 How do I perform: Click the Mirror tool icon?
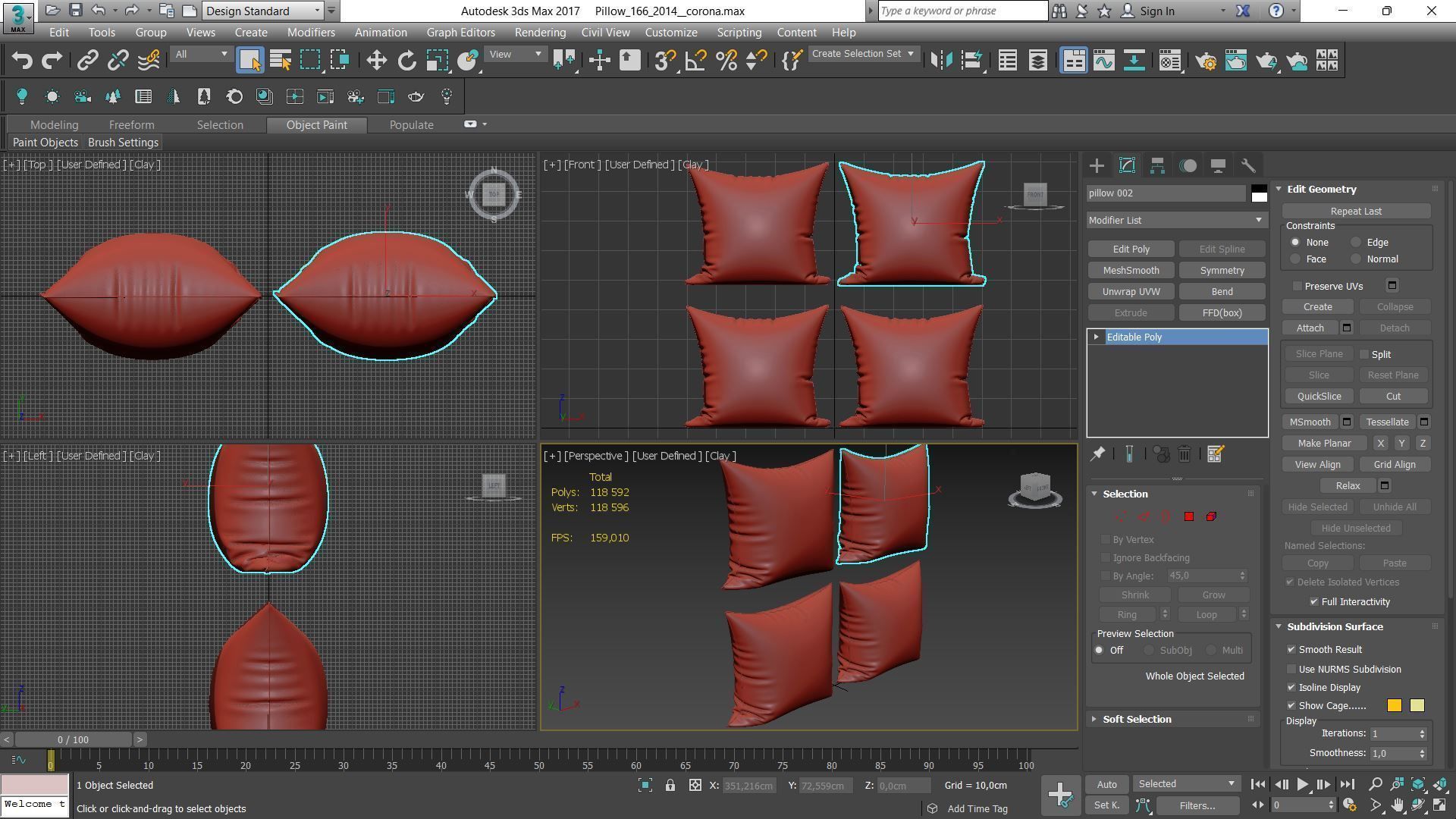(941, 61)
